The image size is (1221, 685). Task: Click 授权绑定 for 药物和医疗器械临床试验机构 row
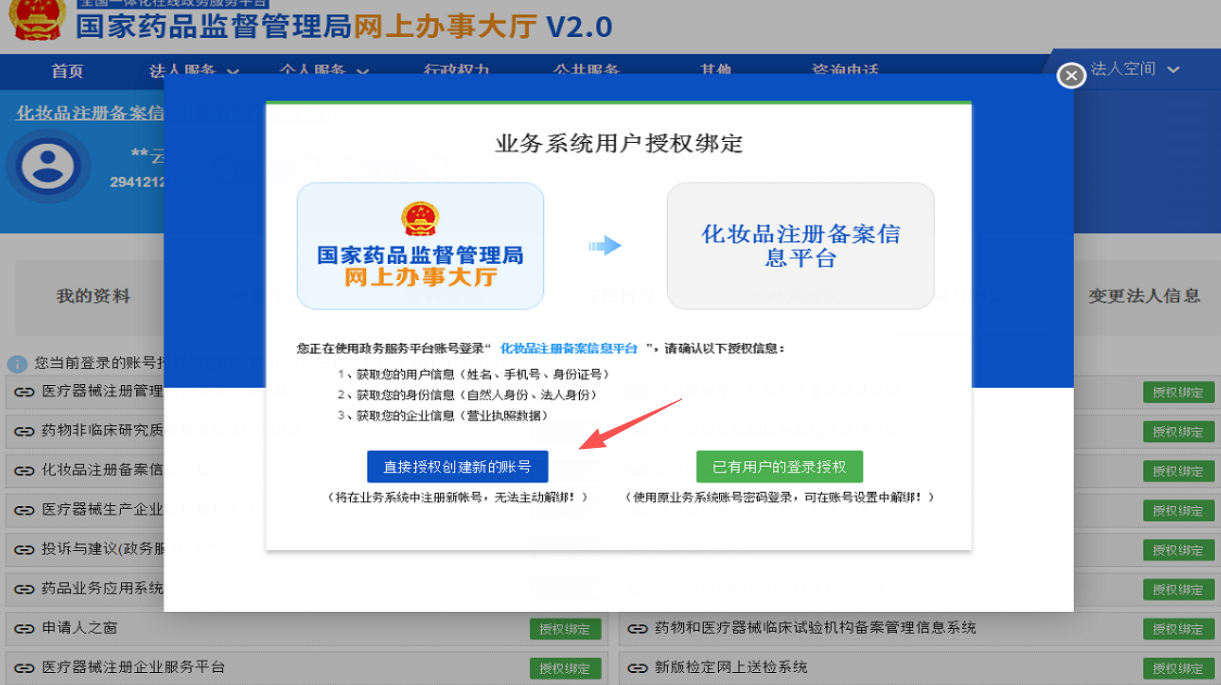pos(1179,629)
